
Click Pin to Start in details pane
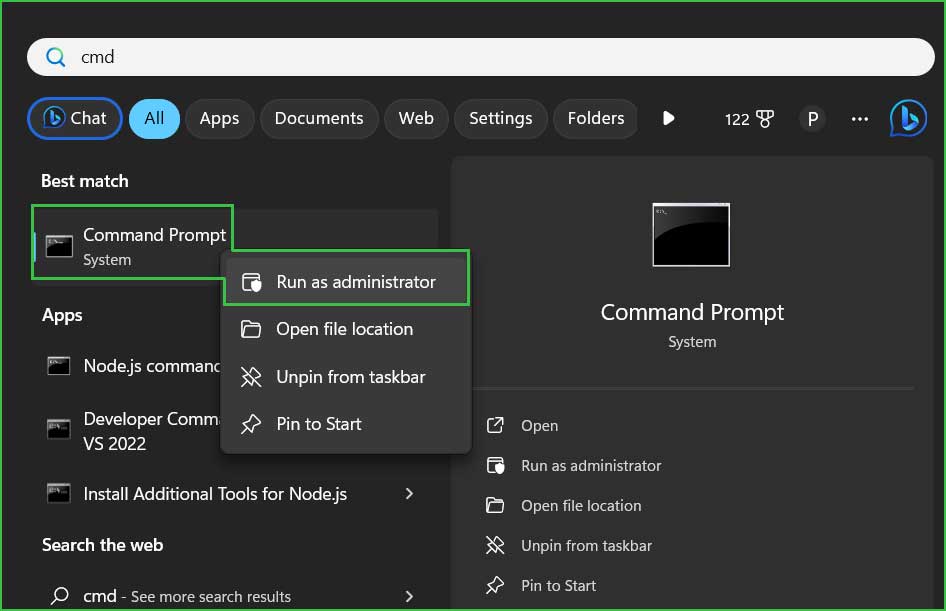(x=558, y=586)
